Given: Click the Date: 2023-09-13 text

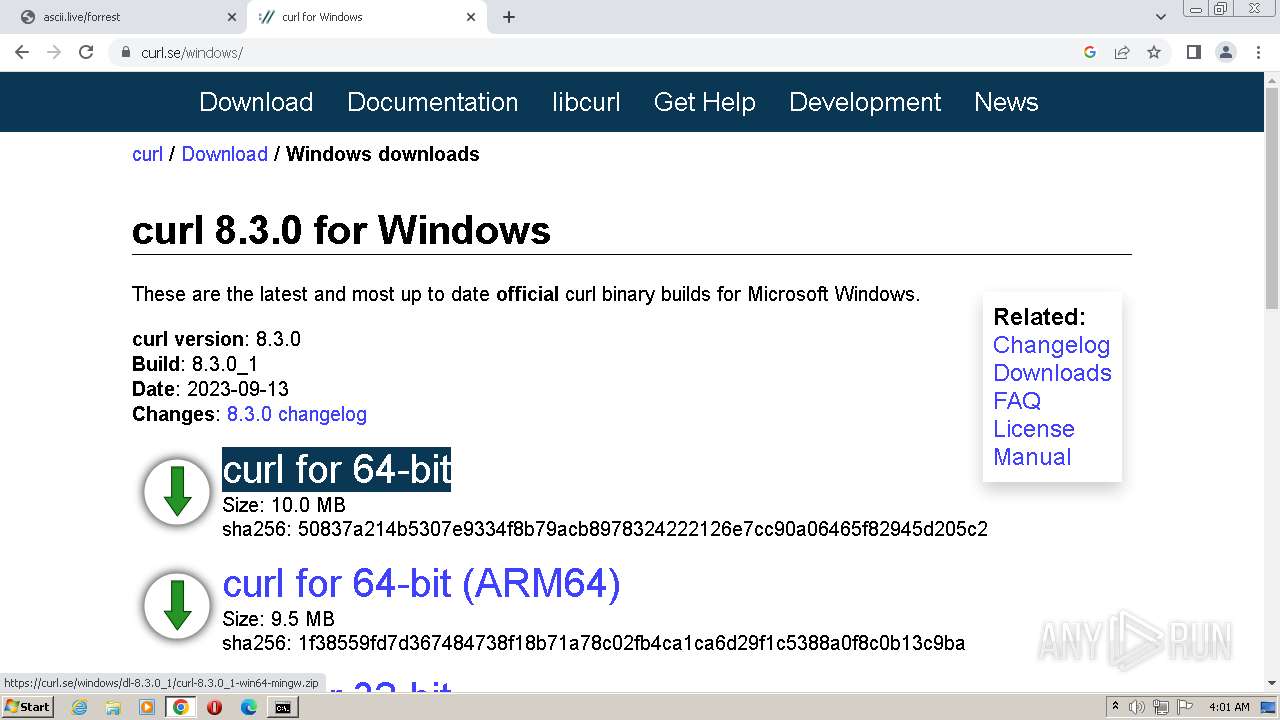Looking at the screenshot, I should (x=210, y=389).
